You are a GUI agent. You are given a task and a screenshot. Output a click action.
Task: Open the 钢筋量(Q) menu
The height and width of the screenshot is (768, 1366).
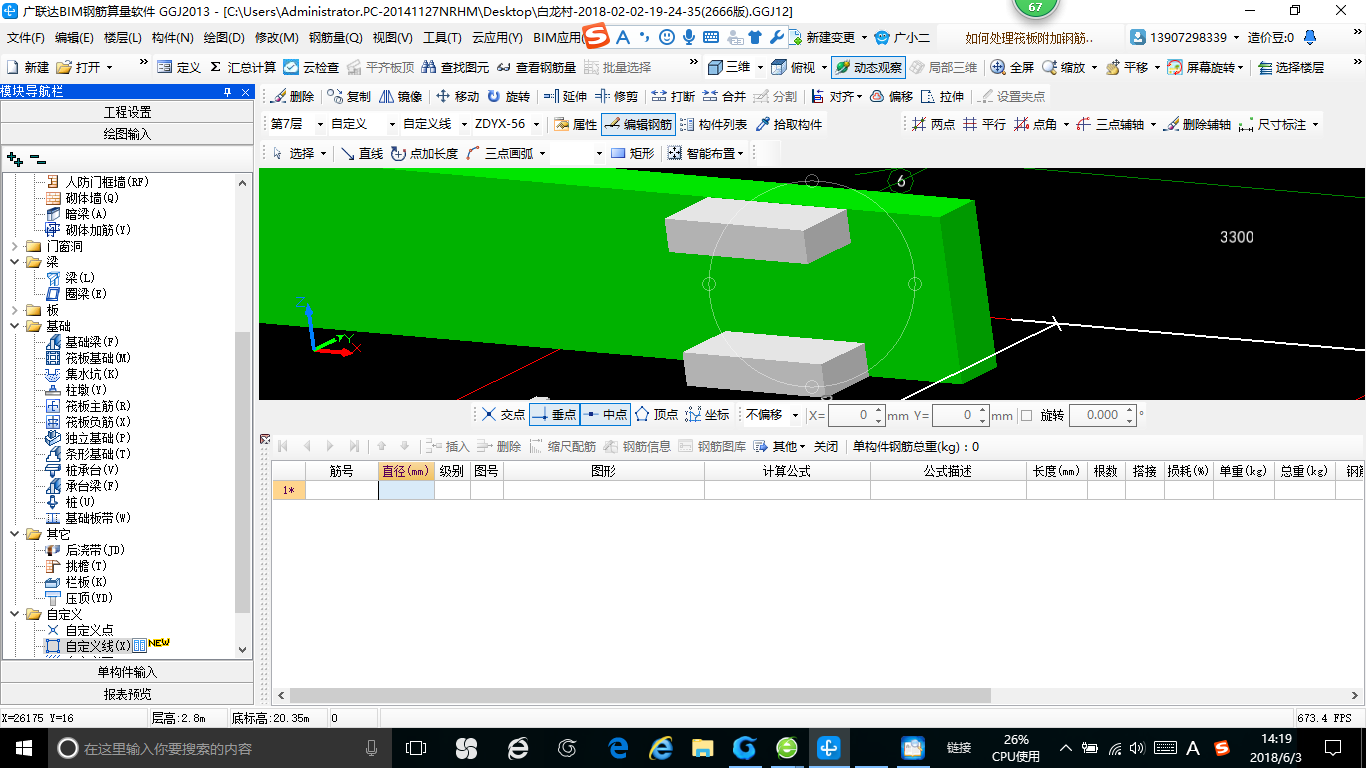click(x=336, y=38)
